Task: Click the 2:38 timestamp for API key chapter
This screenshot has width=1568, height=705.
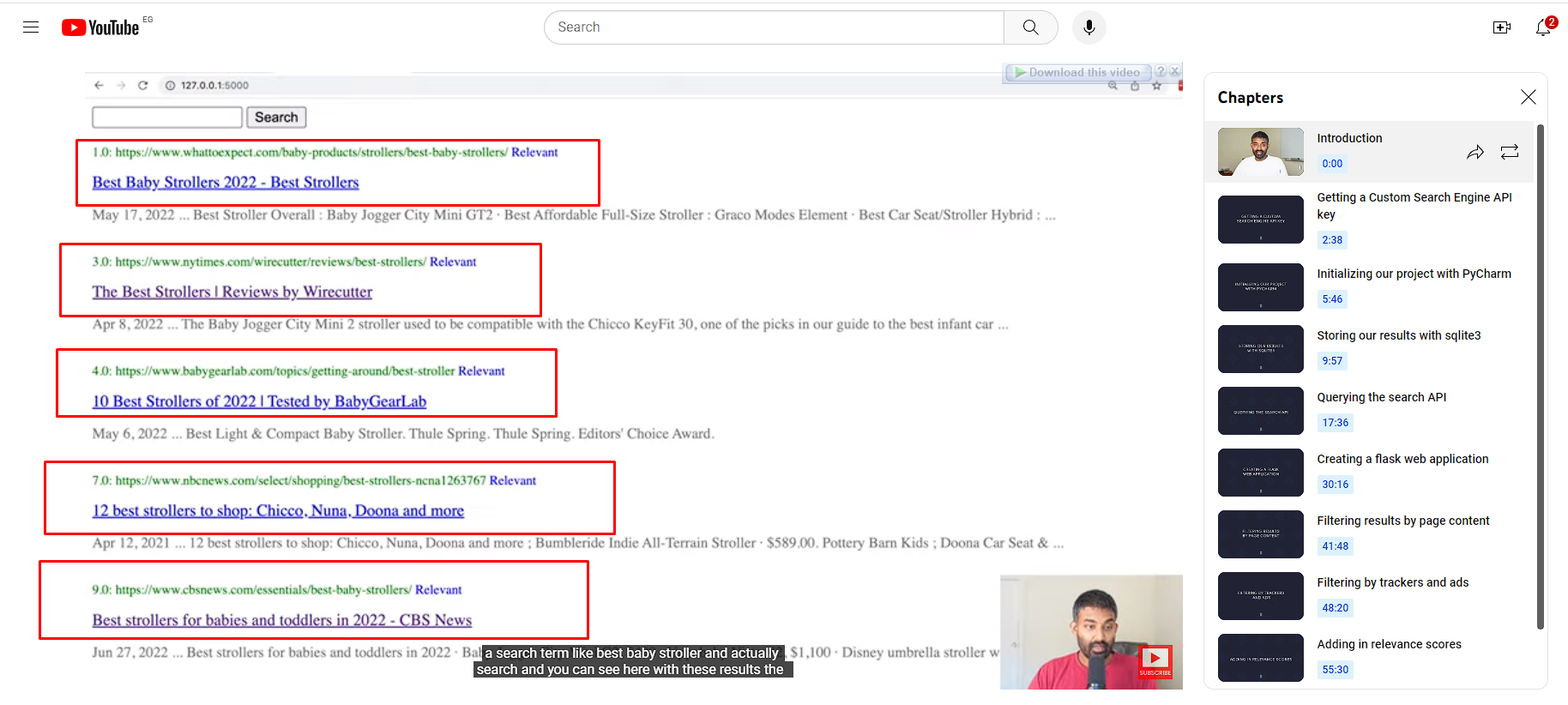Action: click(x=1332, y=240)
